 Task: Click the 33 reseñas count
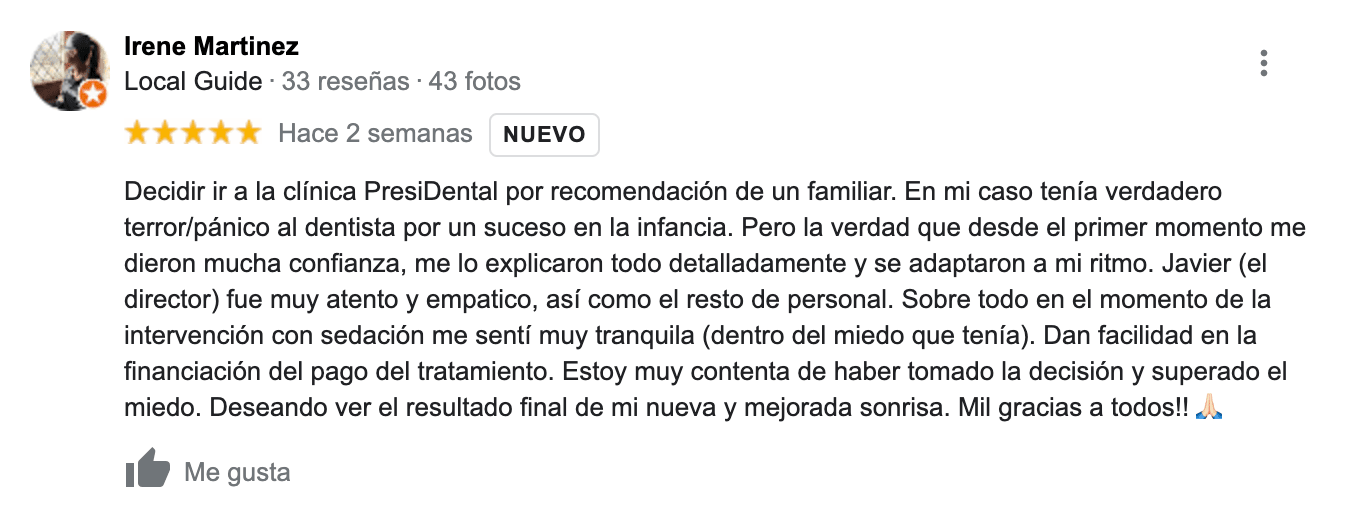[x=345, y=81]
